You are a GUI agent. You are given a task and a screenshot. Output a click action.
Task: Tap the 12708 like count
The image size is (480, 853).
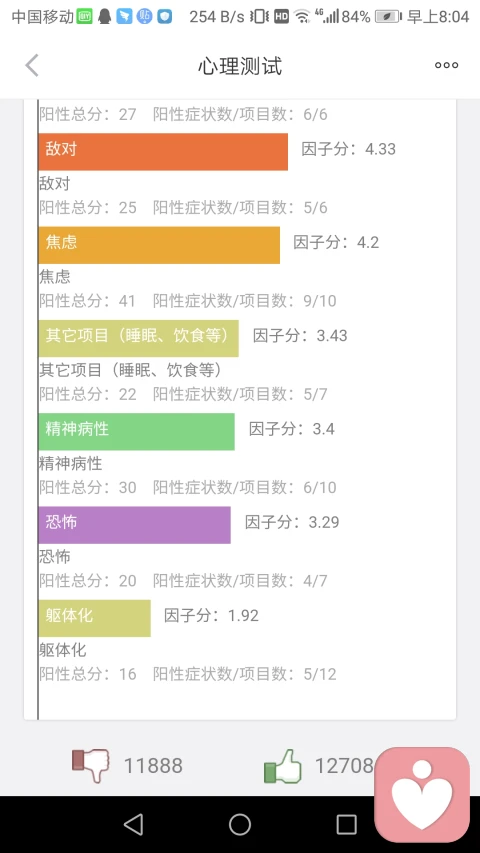click(344, 766)
